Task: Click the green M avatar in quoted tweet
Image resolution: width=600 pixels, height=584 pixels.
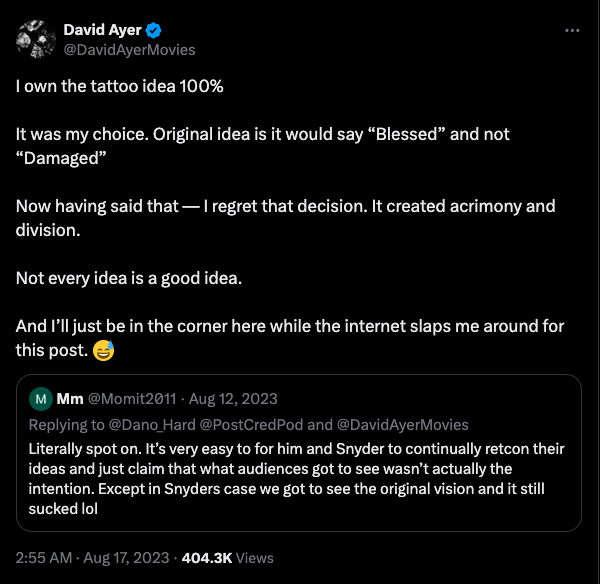Action: pos(42,400)
